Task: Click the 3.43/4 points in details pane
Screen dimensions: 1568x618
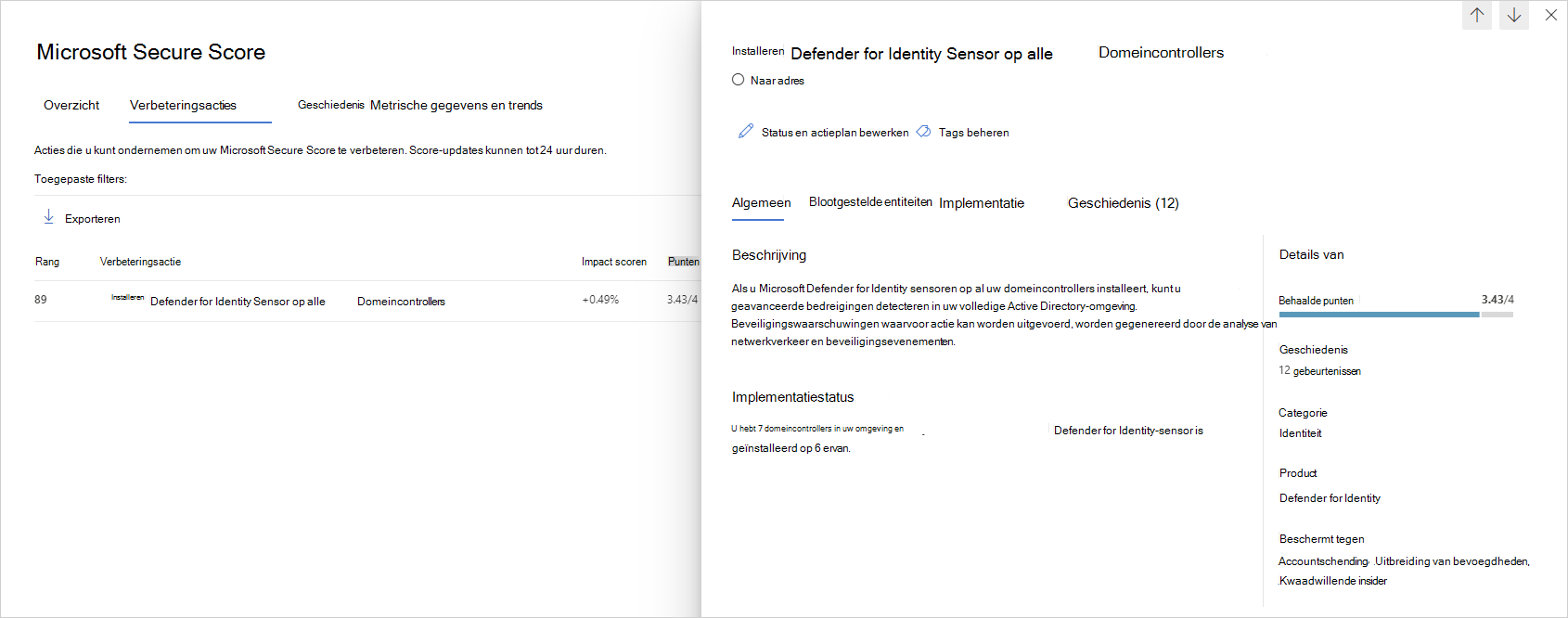Action: 1497,300
